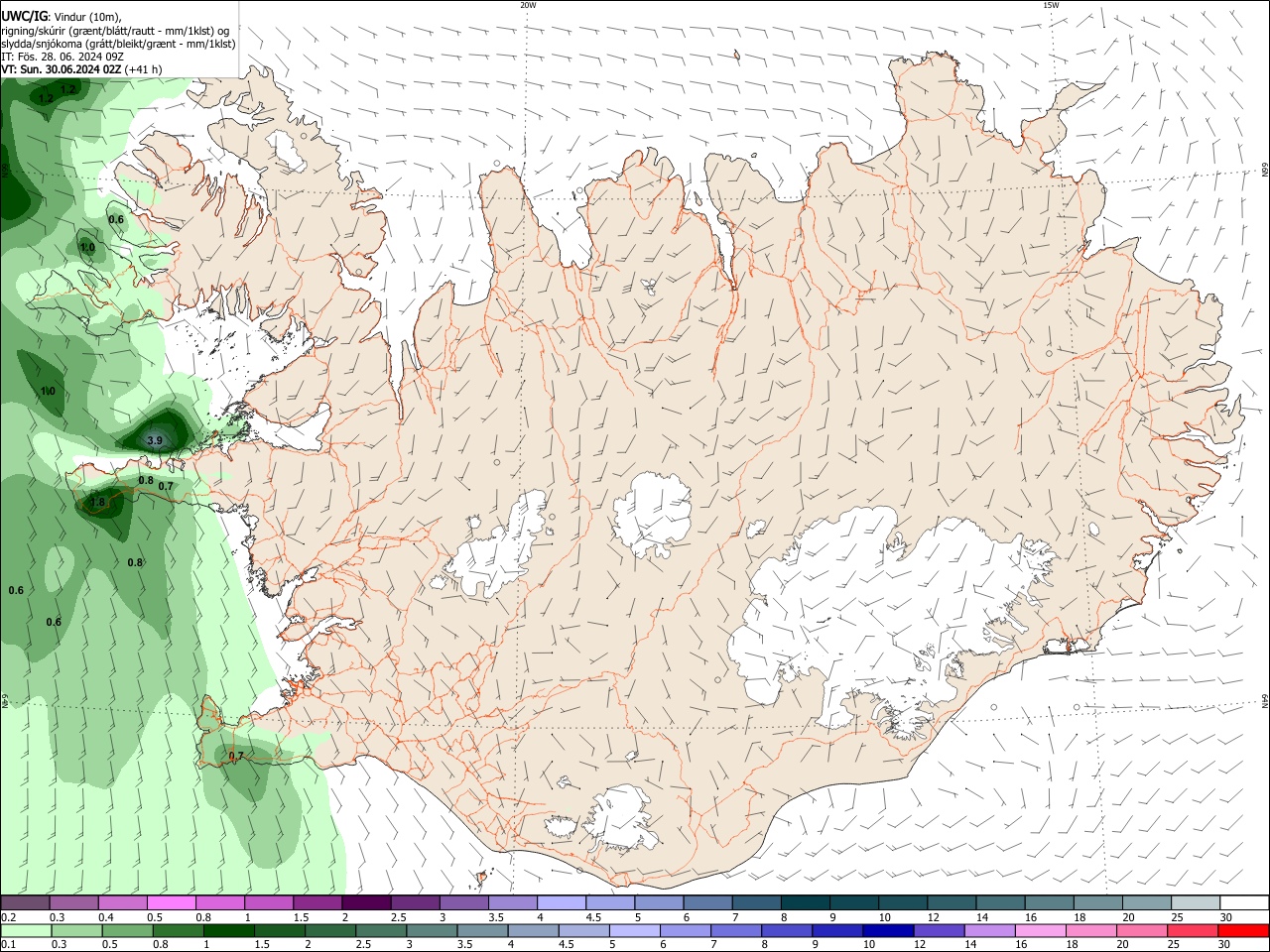Viewport: 1270px width, 952px height.
Task: Pick the darkest purple 2–2.5 snow swatch
Action: 366,903
